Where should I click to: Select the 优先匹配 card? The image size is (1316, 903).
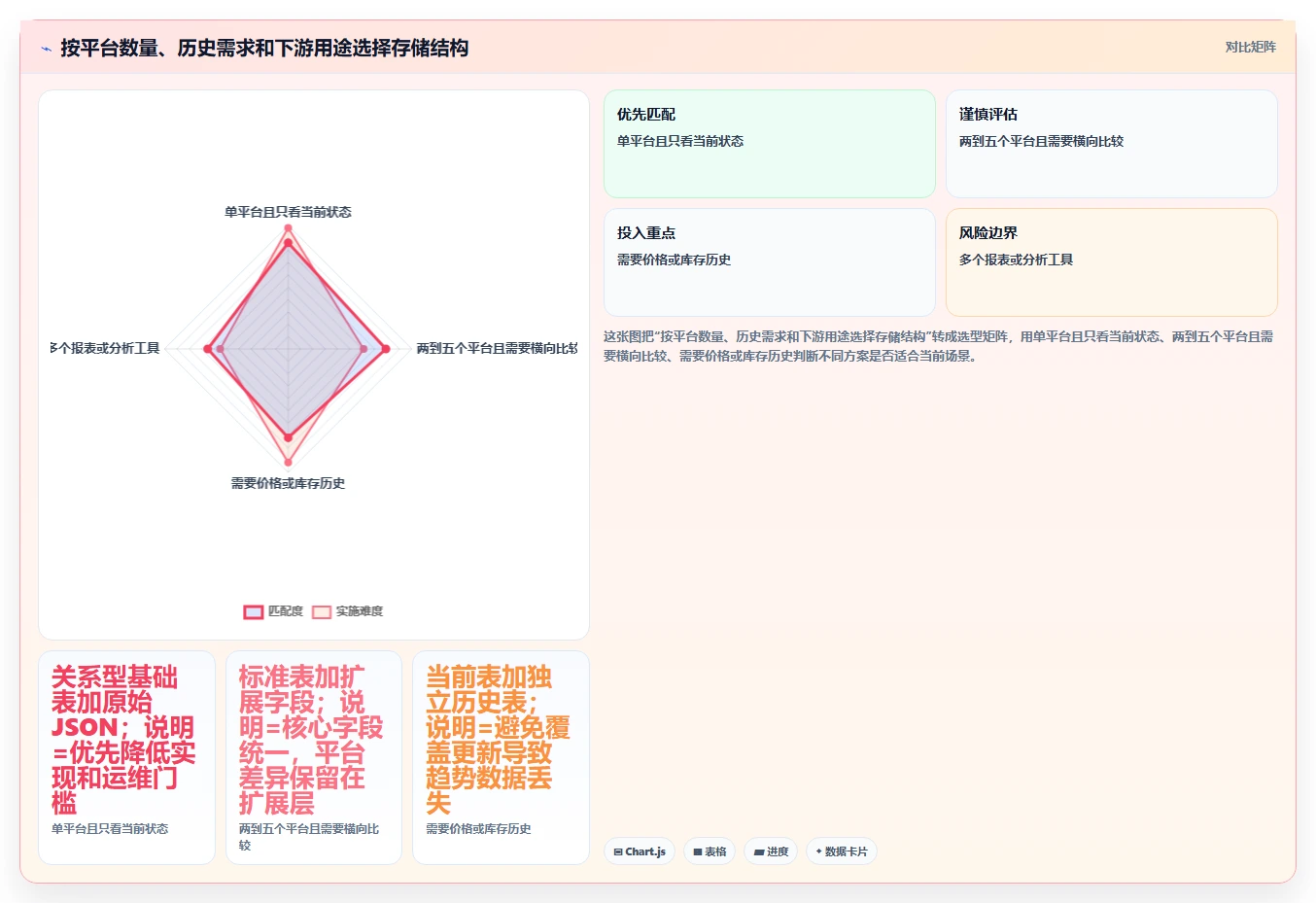click(x=770, y=144)
